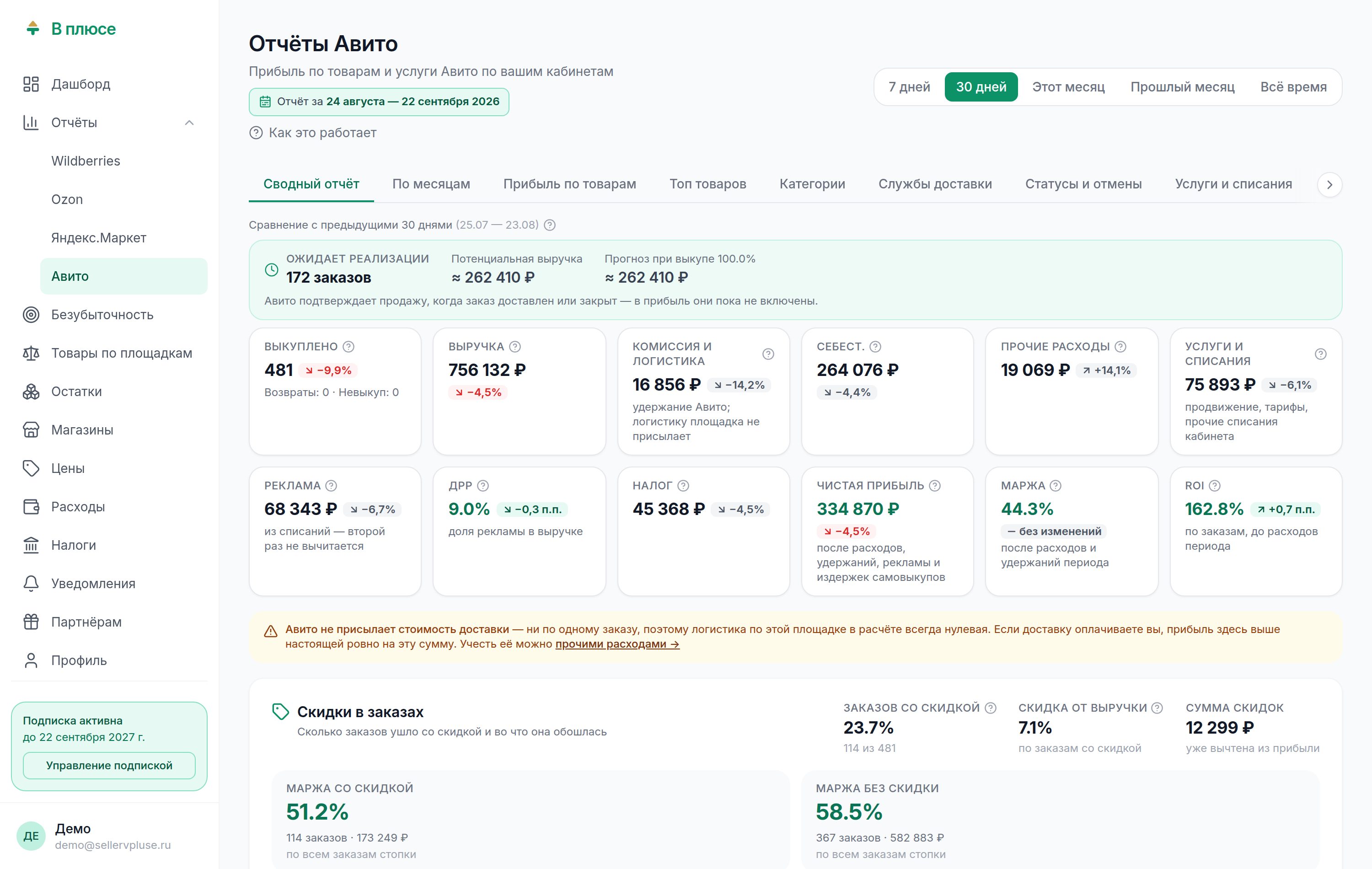Image resolution: width=1372 pixels, height=869 pixels.
Task: Open the Сводный отчёт tab
Action: (311, 184)
